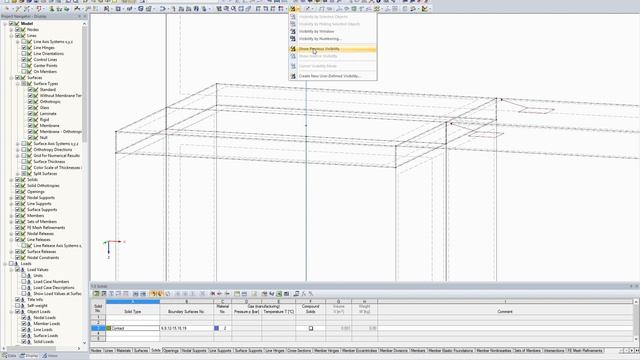This screenshot has width=640, height=360.
Task: Enable the Center Points checkbox
Action: click(x=24, y=66)
